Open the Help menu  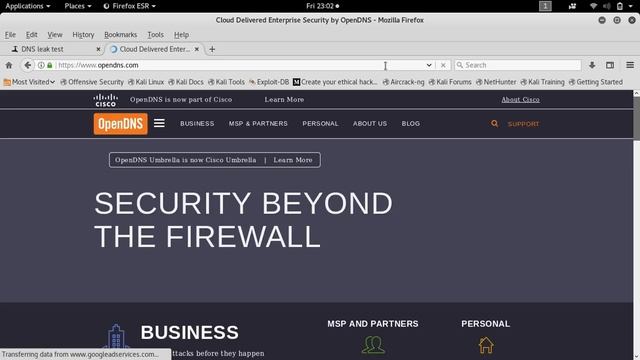click(181, 35)
